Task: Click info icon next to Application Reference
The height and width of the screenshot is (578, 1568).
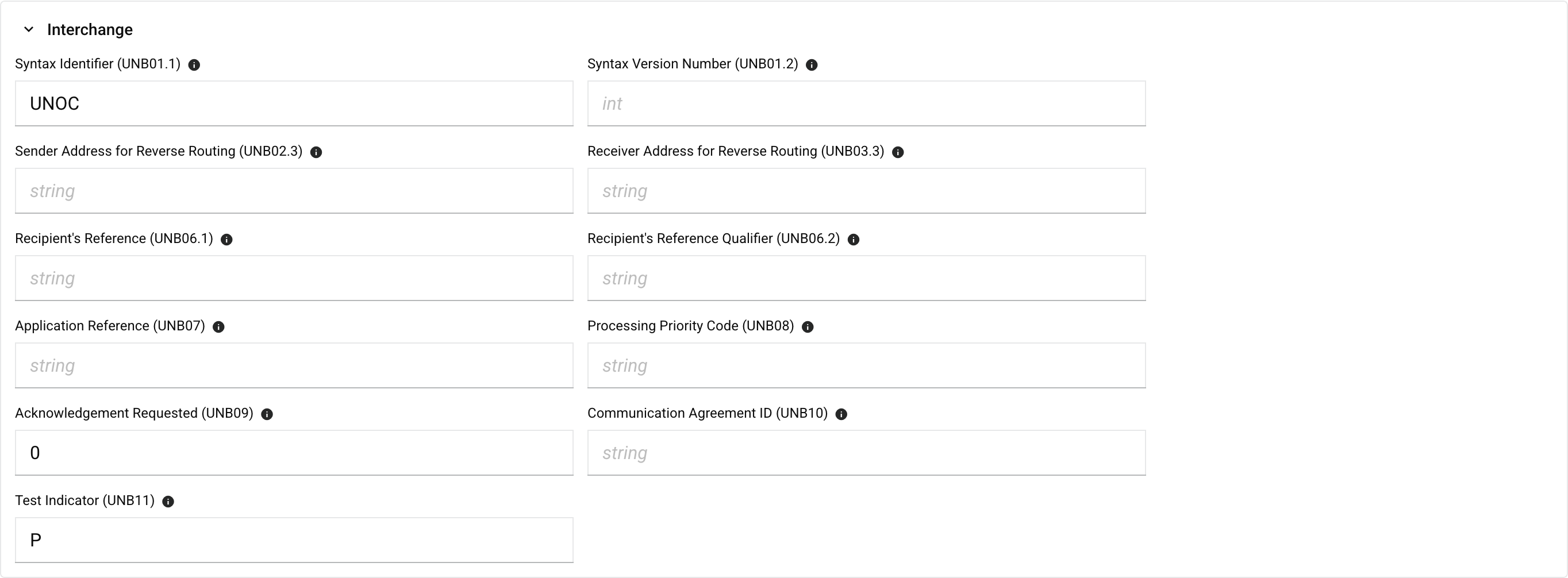Action: tap(218, 327)
